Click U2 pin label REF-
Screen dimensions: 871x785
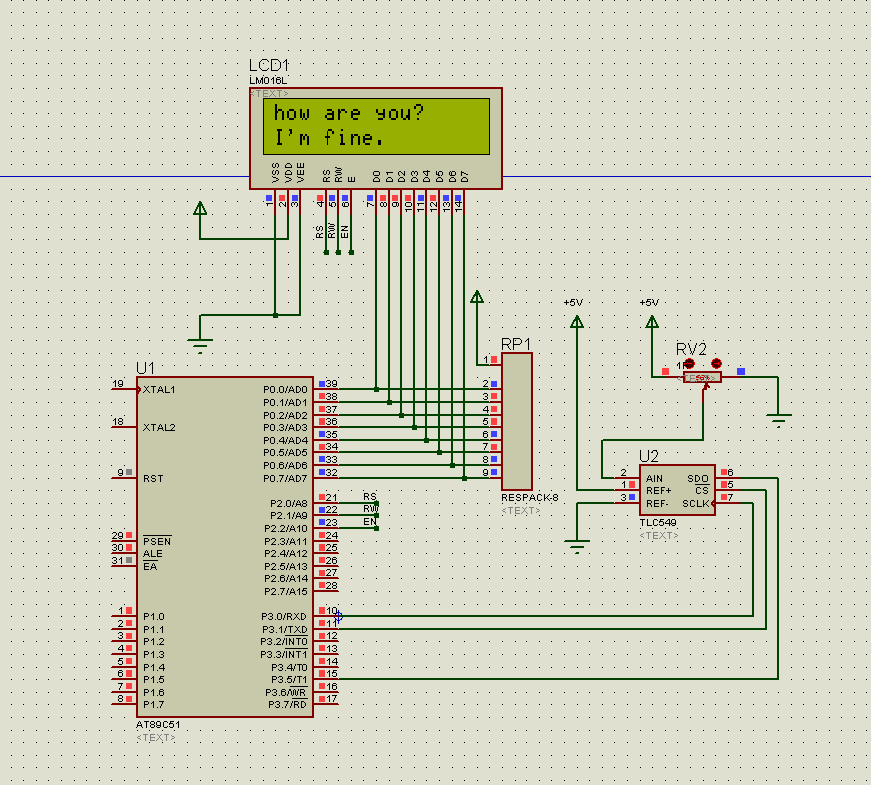point(657,503)
